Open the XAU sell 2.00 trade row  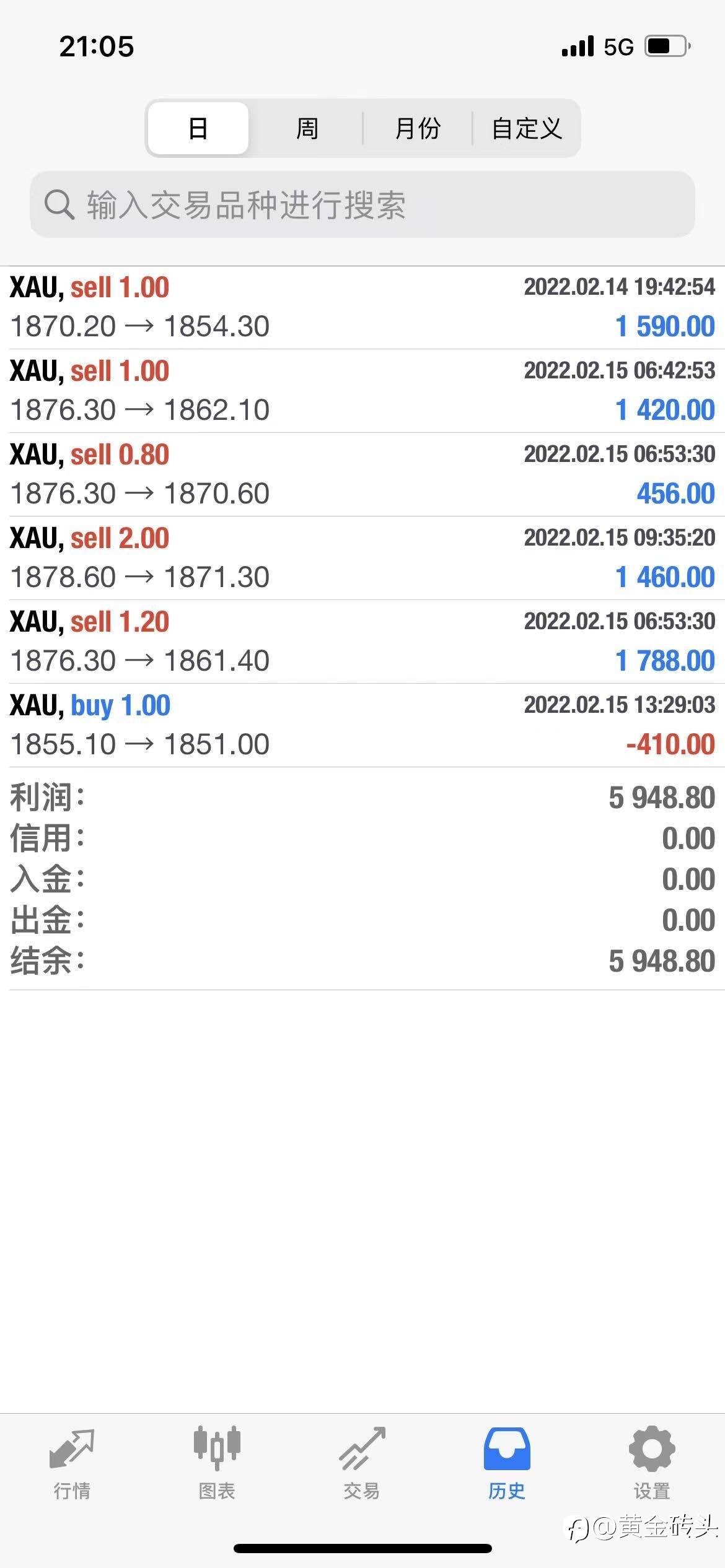pyautogui.click(x=362, y=558)
